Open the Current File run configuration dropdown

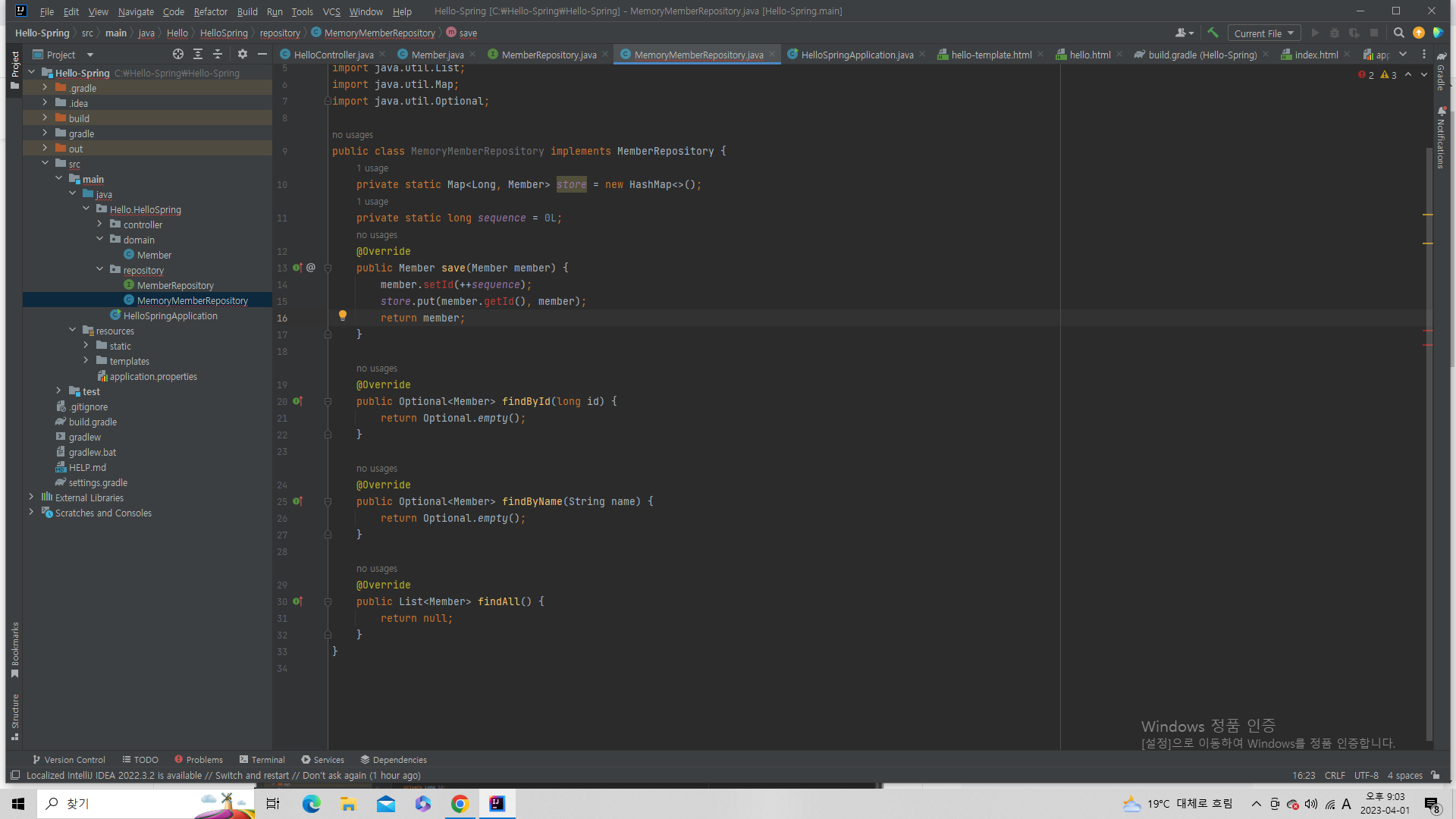[1263, 33]
